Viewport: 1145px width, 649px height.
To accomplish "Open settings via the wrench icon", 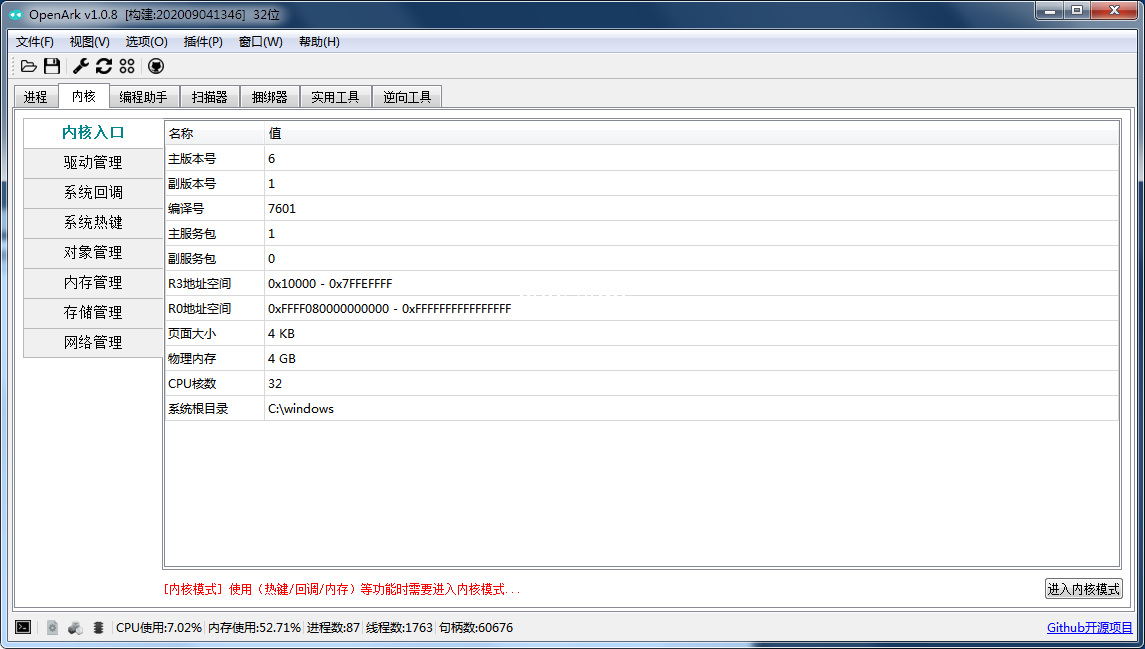I will pyautogui.click(x=81, y=66).
